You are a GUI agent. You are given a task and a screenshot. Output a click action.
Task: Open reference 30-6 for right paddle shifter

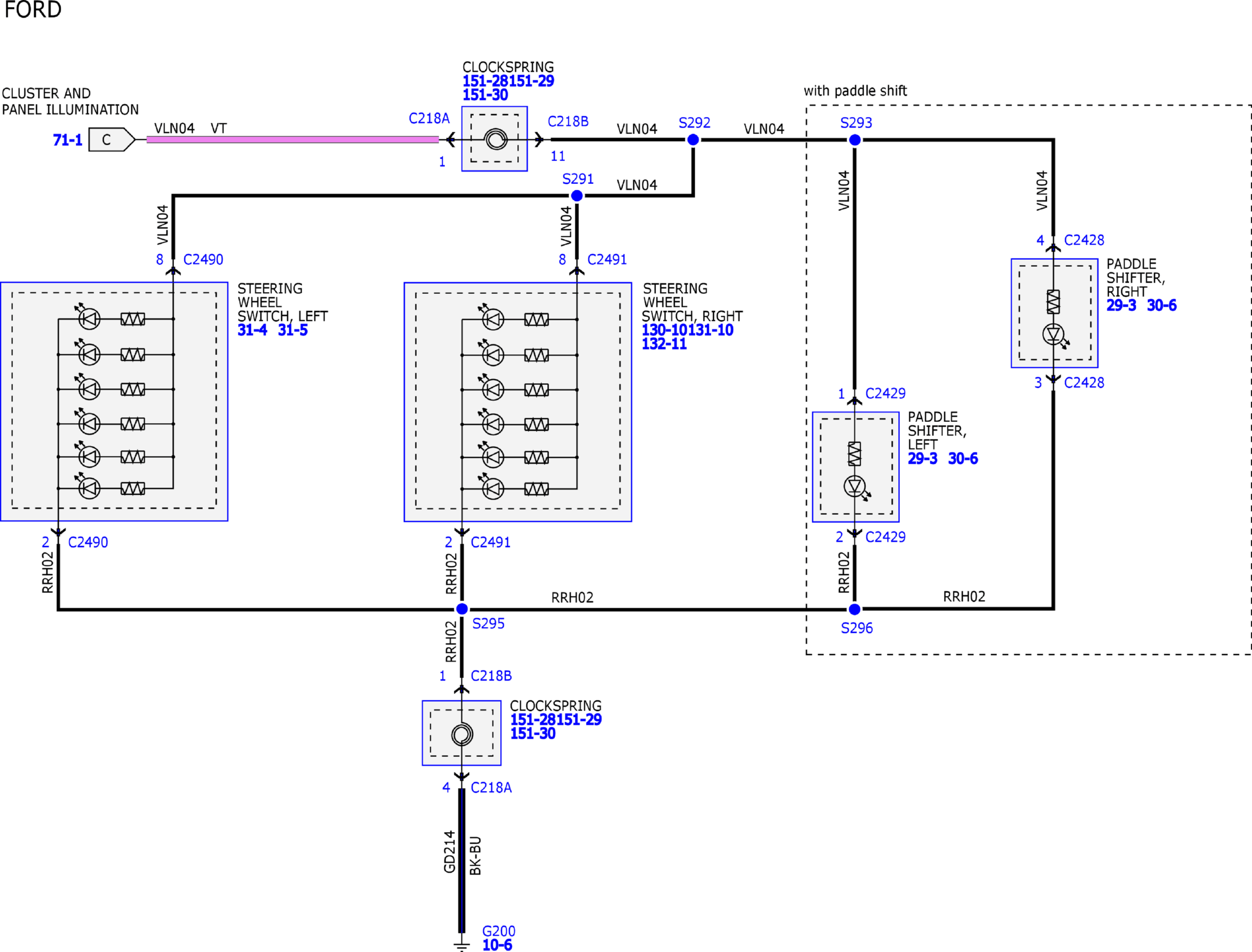(1162, 306)
